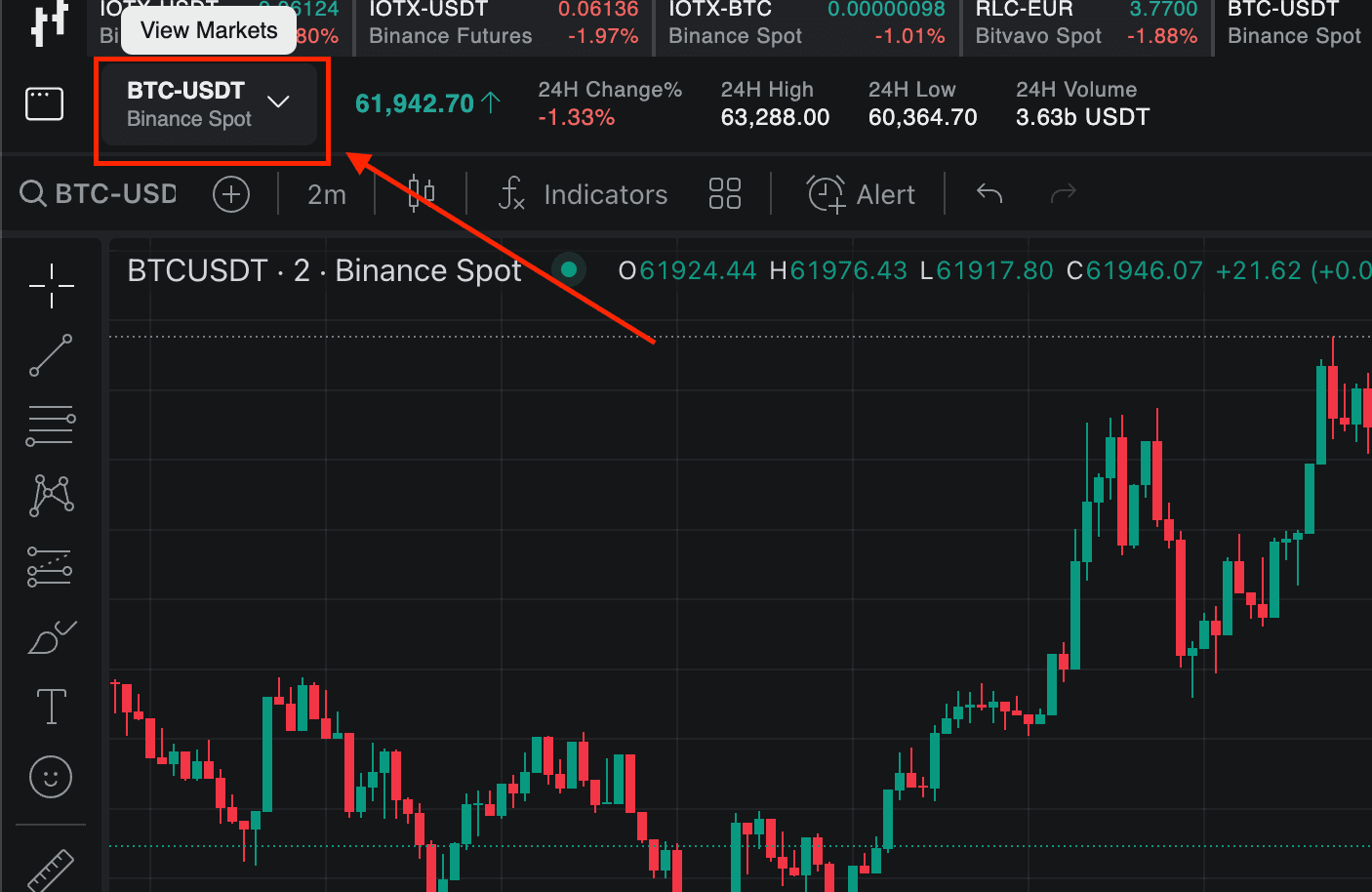Open the BTC-USDT market selector dropdown
1372x892 pixels.
tap(209, 104)
